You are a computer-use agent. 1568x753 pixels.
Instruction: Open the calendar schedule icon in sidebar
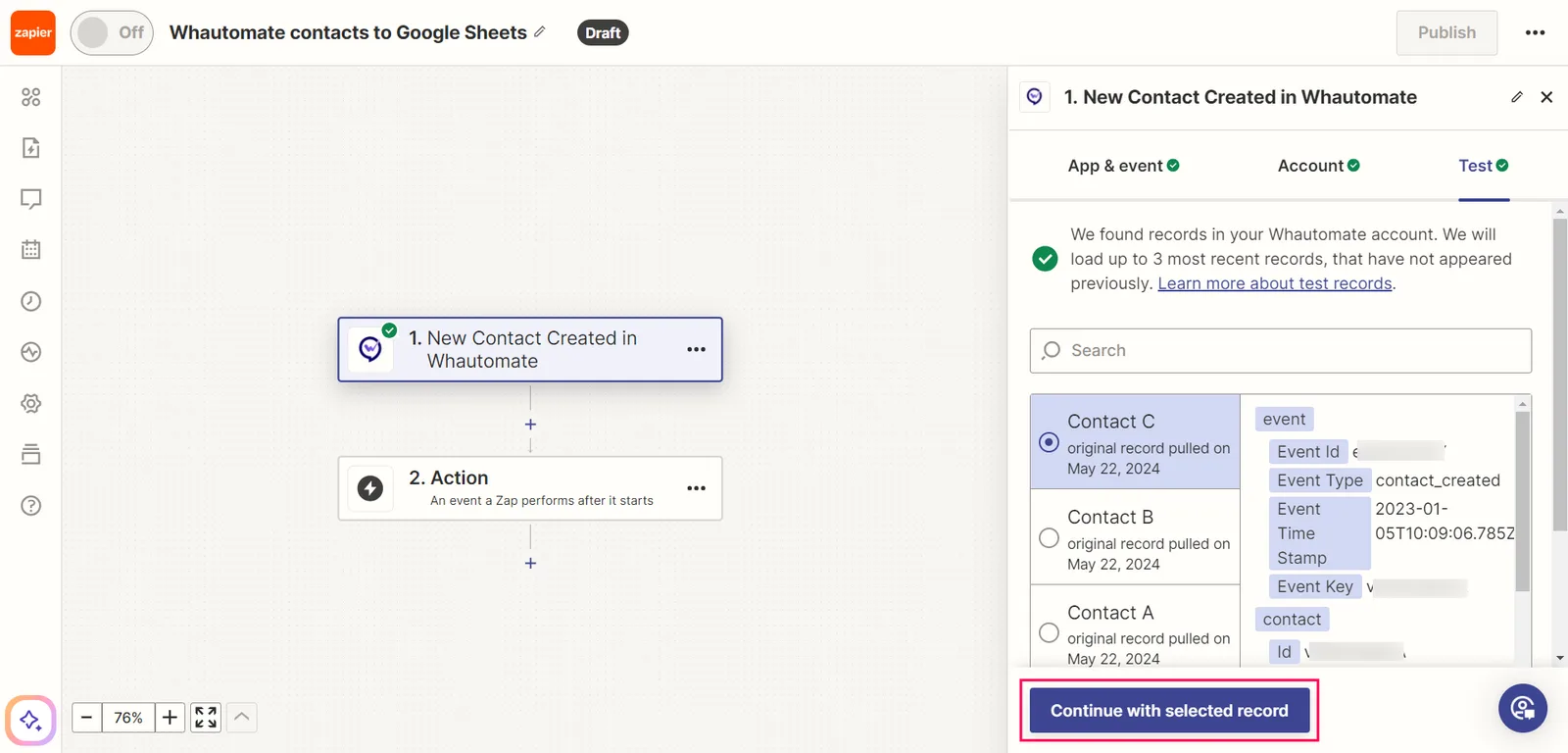coord(31,250)
